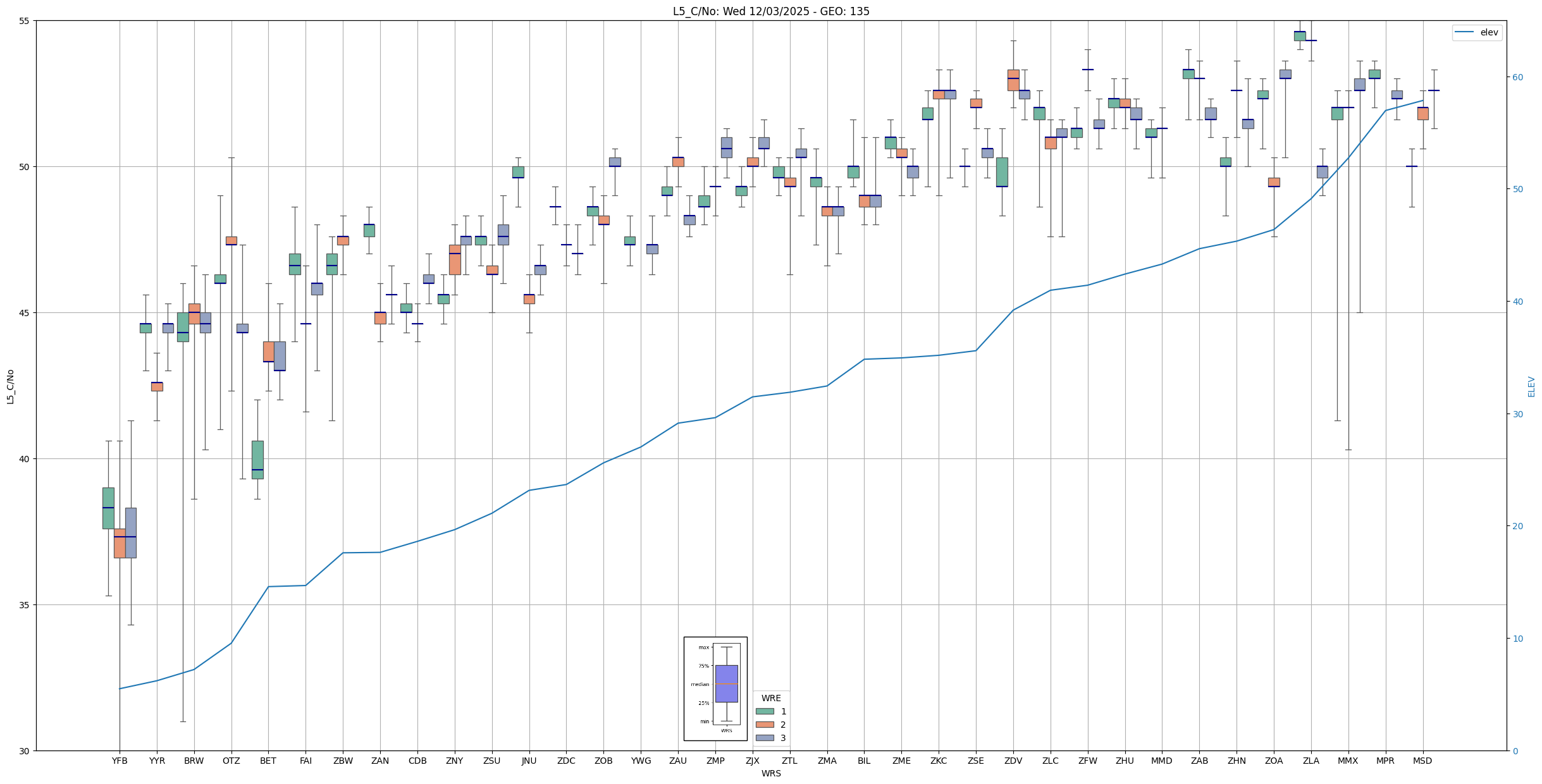Click the ZDV station label
The height and width of the screenshot is (784, 1542).
[x=1013, y=761]
